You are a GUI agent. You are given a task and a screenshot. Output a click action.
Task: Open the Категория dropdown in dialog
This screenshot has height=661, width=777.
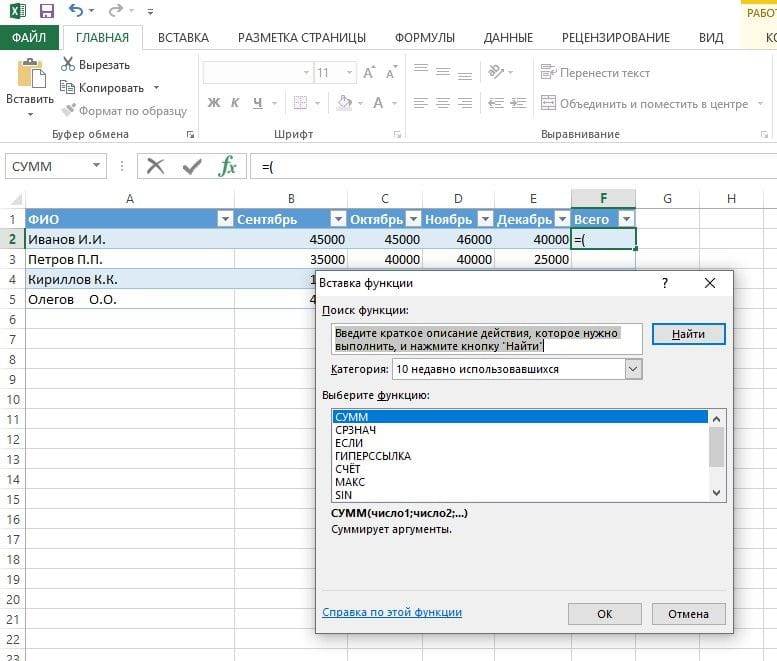tap(633, 369)
